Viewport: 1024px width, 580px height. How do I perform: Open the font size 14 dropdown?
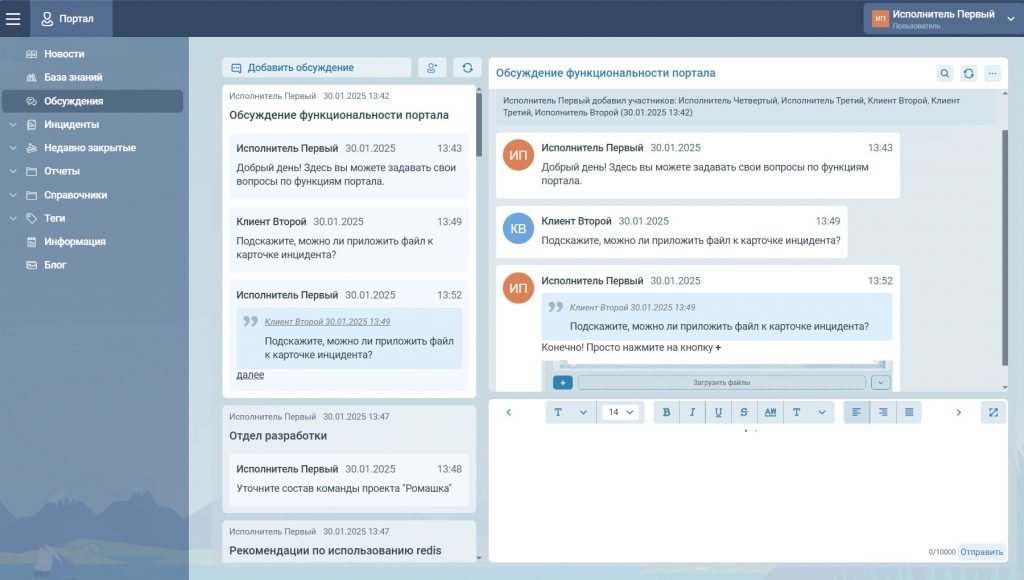(x=621, y=412)
